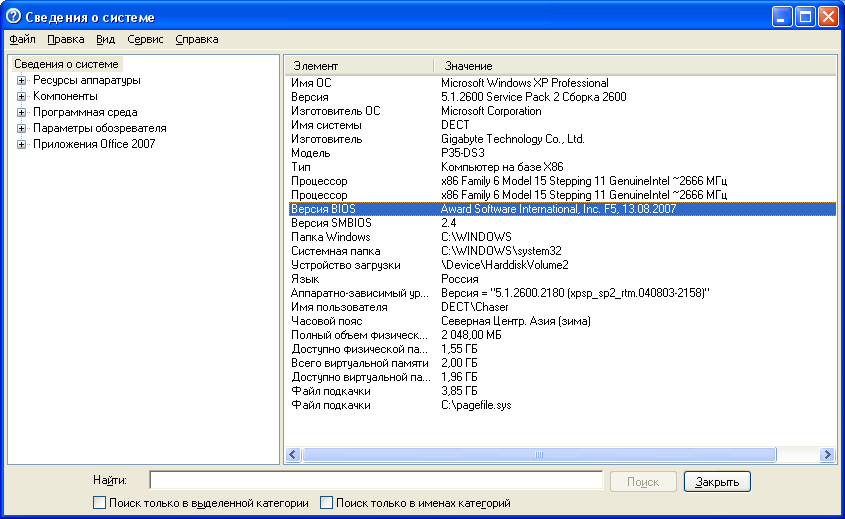This screenshot has height=519, width=845.
Task: Open the Вид menu
Action: pos(106,39)
